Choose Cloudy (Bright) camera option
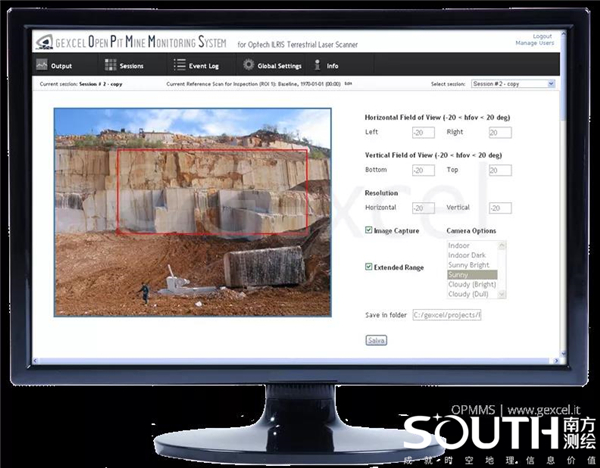 [470, 284]
